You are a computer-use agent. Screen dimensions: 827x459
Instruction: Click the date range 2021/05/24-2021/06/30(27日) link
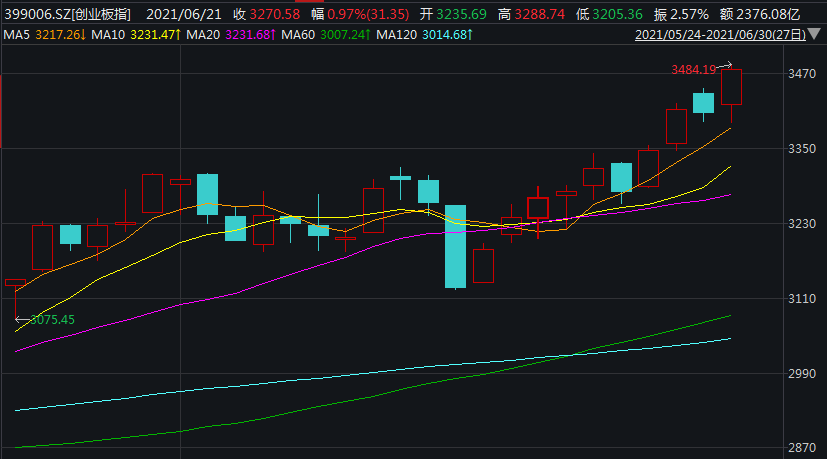(x=720, y=35)
